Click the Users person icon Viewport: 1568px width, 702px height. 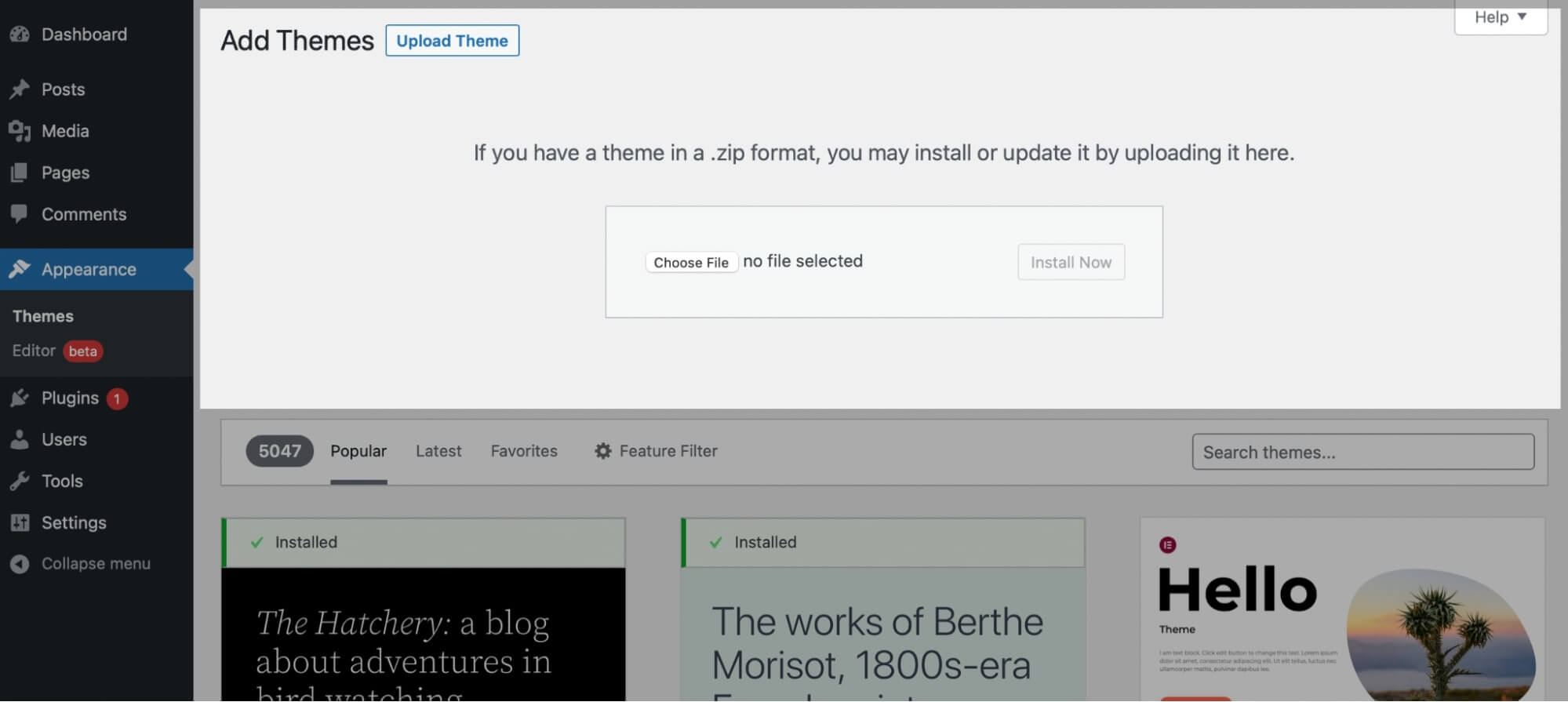(x=20, y=440)
